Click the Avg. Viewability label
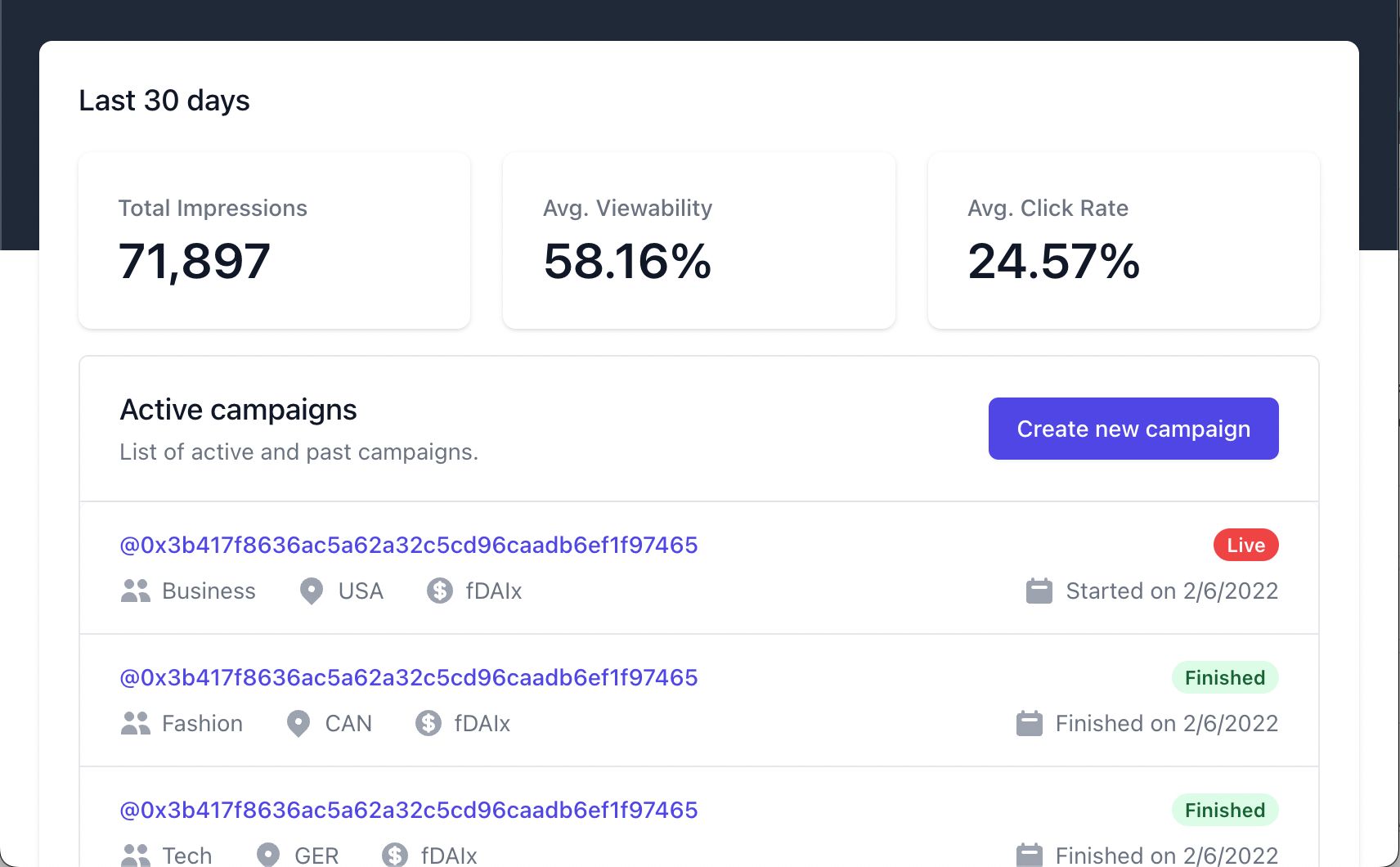Screen dimensions: 1400x867 pyautogui.click(x=627, y=208)
